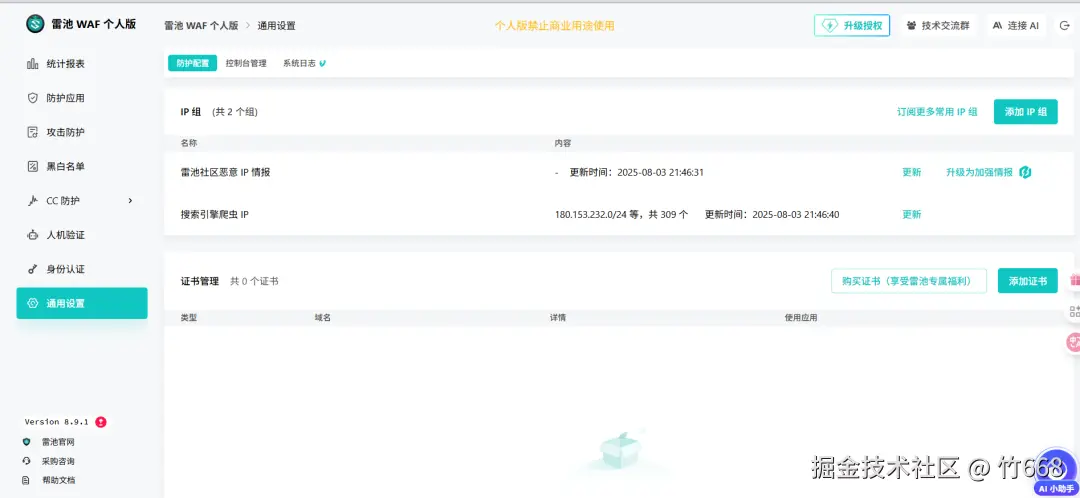The height and width of the screenshot is (498, 1080).
Task: Select 通用设置 menu item
Action: click(82, 303)
